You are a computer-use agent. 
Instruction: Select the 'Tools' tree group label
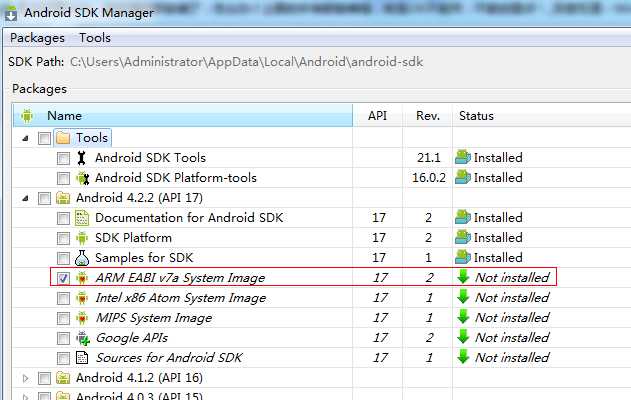pyautogui.click(x=92, y=138)
